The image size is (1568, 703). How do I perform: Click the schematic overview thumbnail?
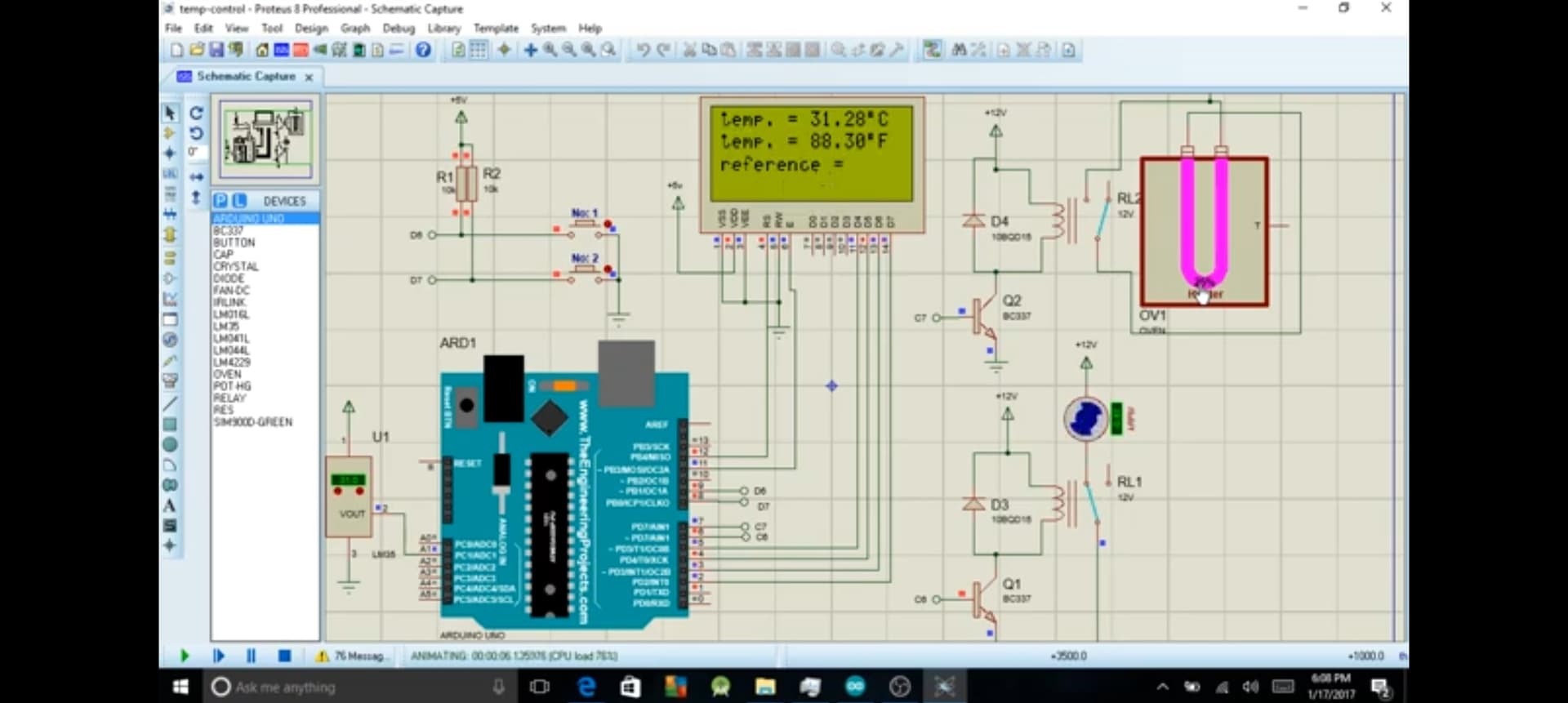pyautogui.click(x=265, y=140)
